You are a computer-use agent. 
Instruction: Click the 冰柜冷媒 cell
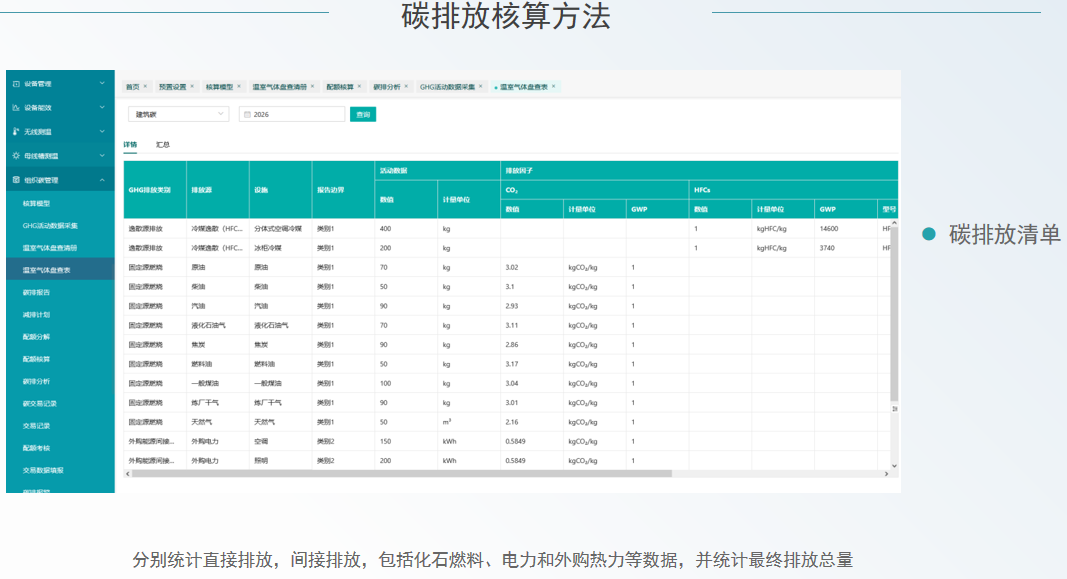[x=280, y=248]
